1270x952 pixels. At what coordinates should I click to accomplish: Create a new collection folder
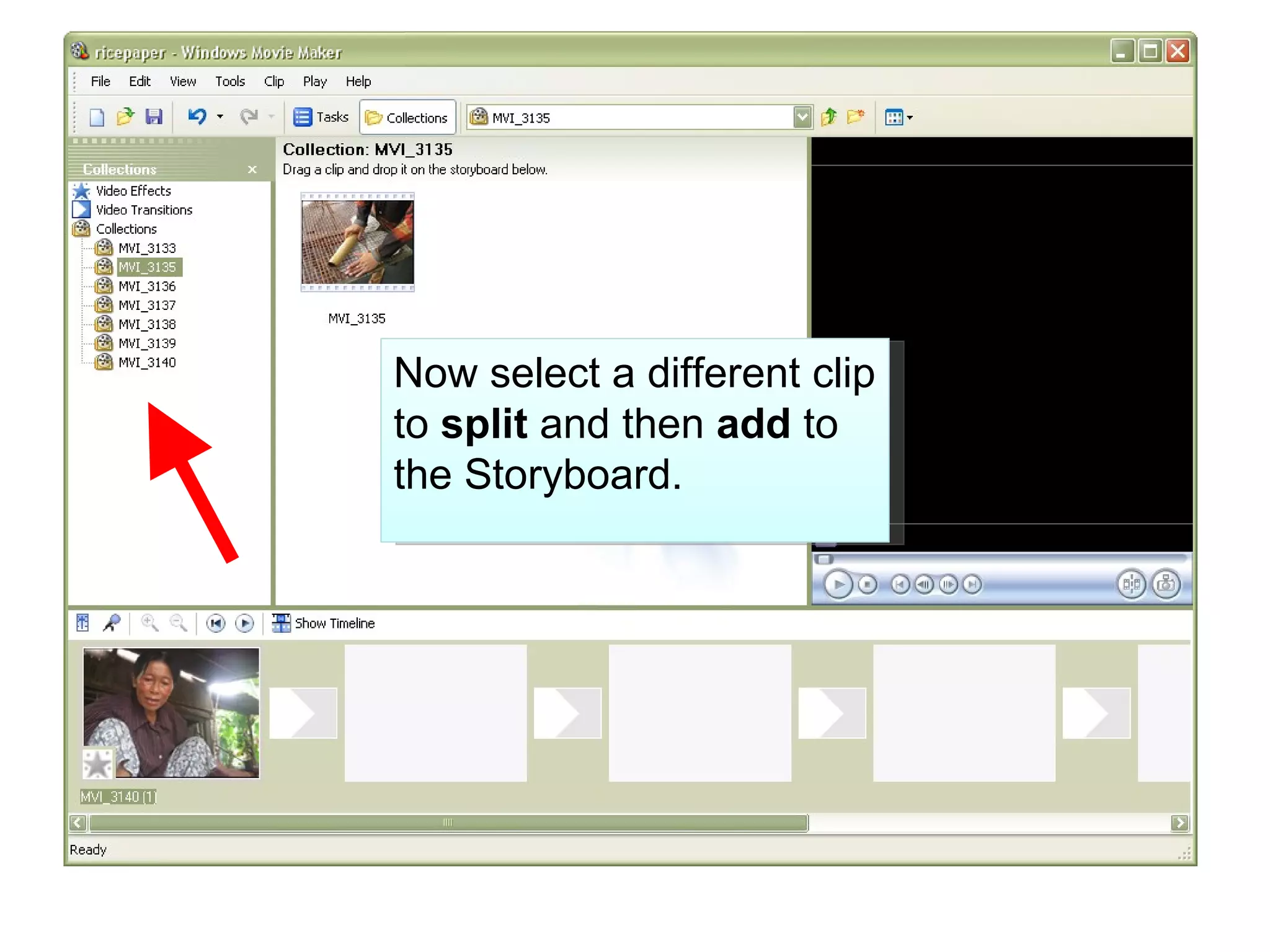pos(856,117)
